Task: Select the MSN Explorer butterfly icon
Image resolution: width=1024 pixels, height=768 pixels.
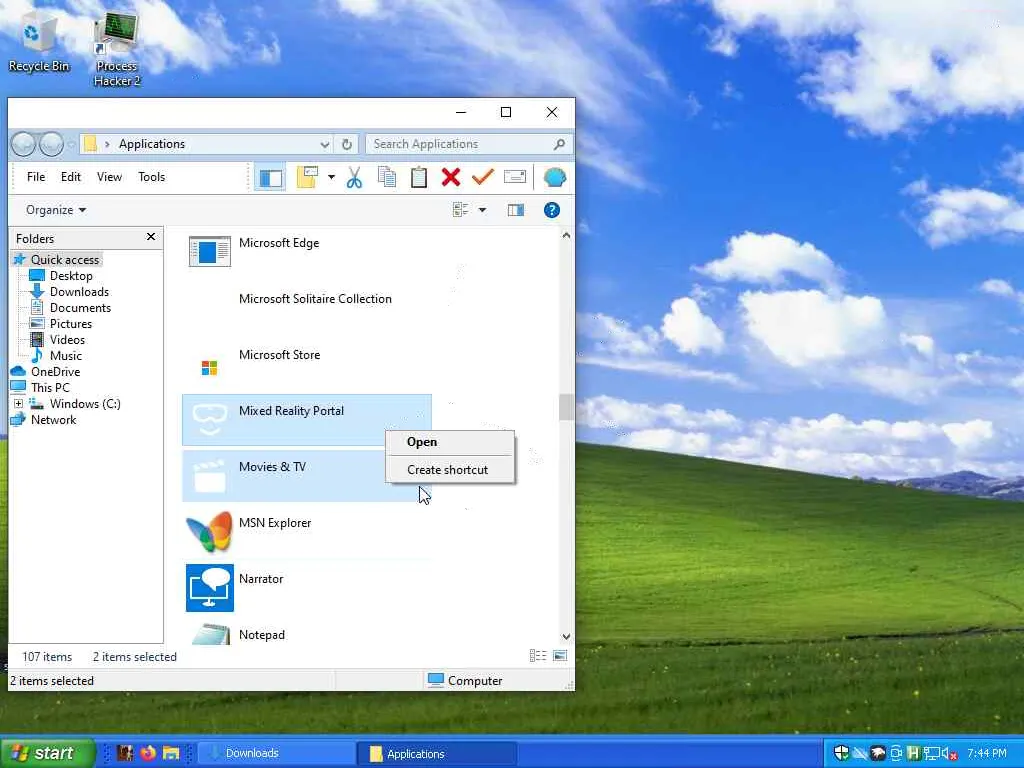Action: coord(209,532)
